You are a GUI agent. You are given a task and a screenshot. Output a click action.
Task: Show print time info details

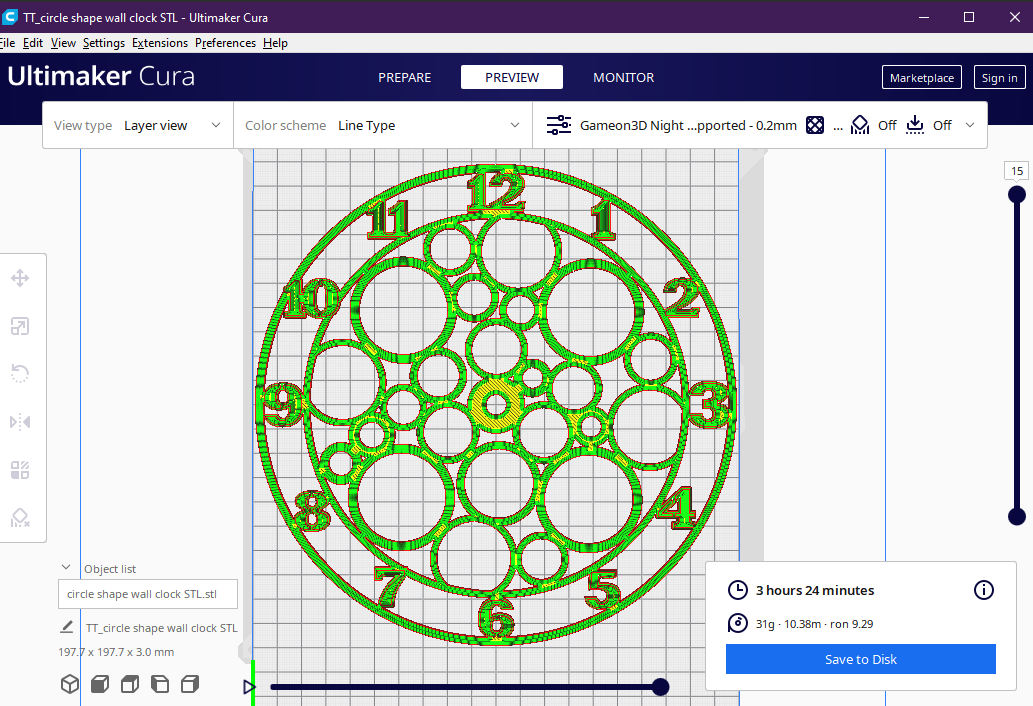[984, 590]
